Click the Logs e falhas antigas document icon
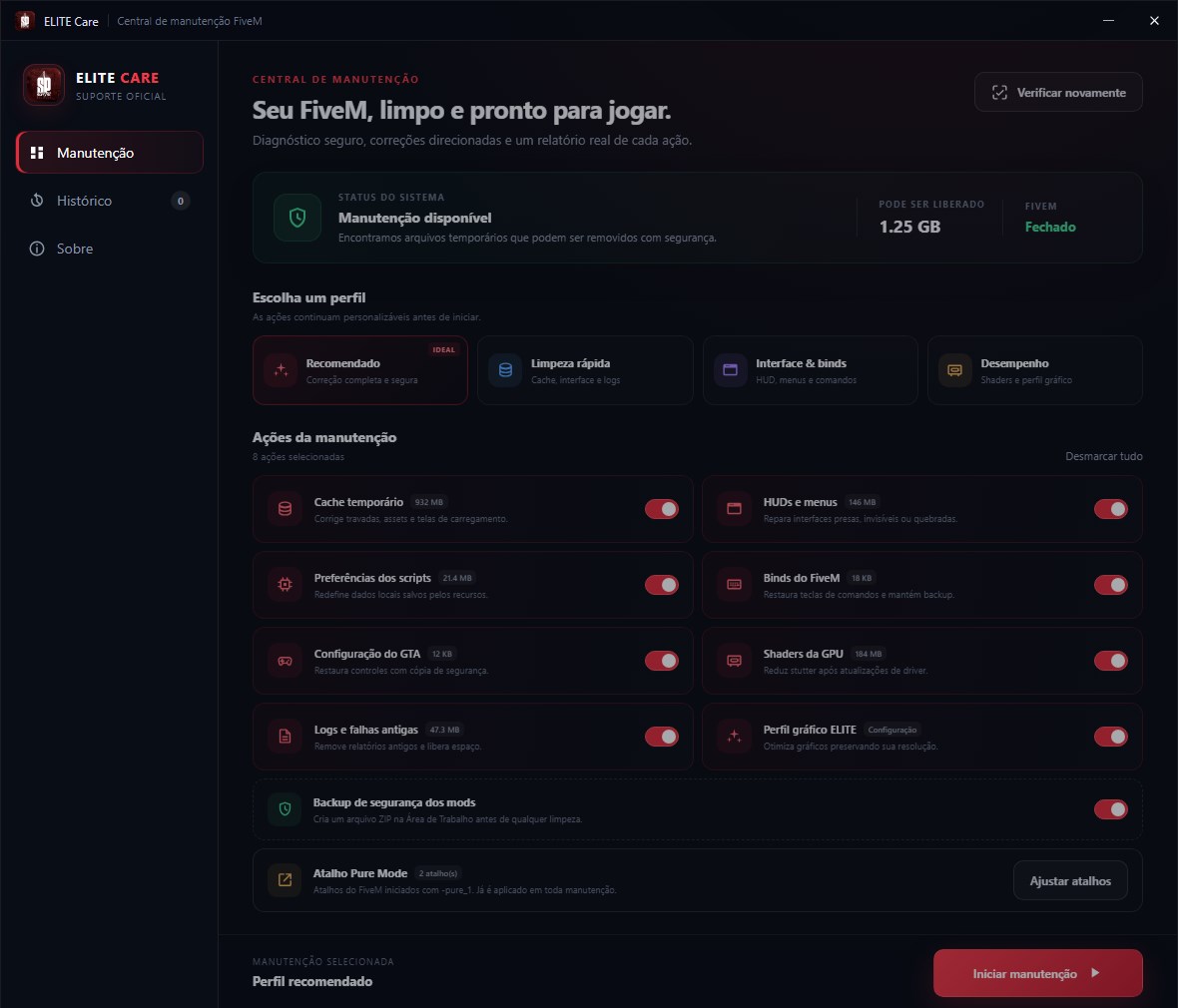1178x1008 pixels. [x=285, y=737]
